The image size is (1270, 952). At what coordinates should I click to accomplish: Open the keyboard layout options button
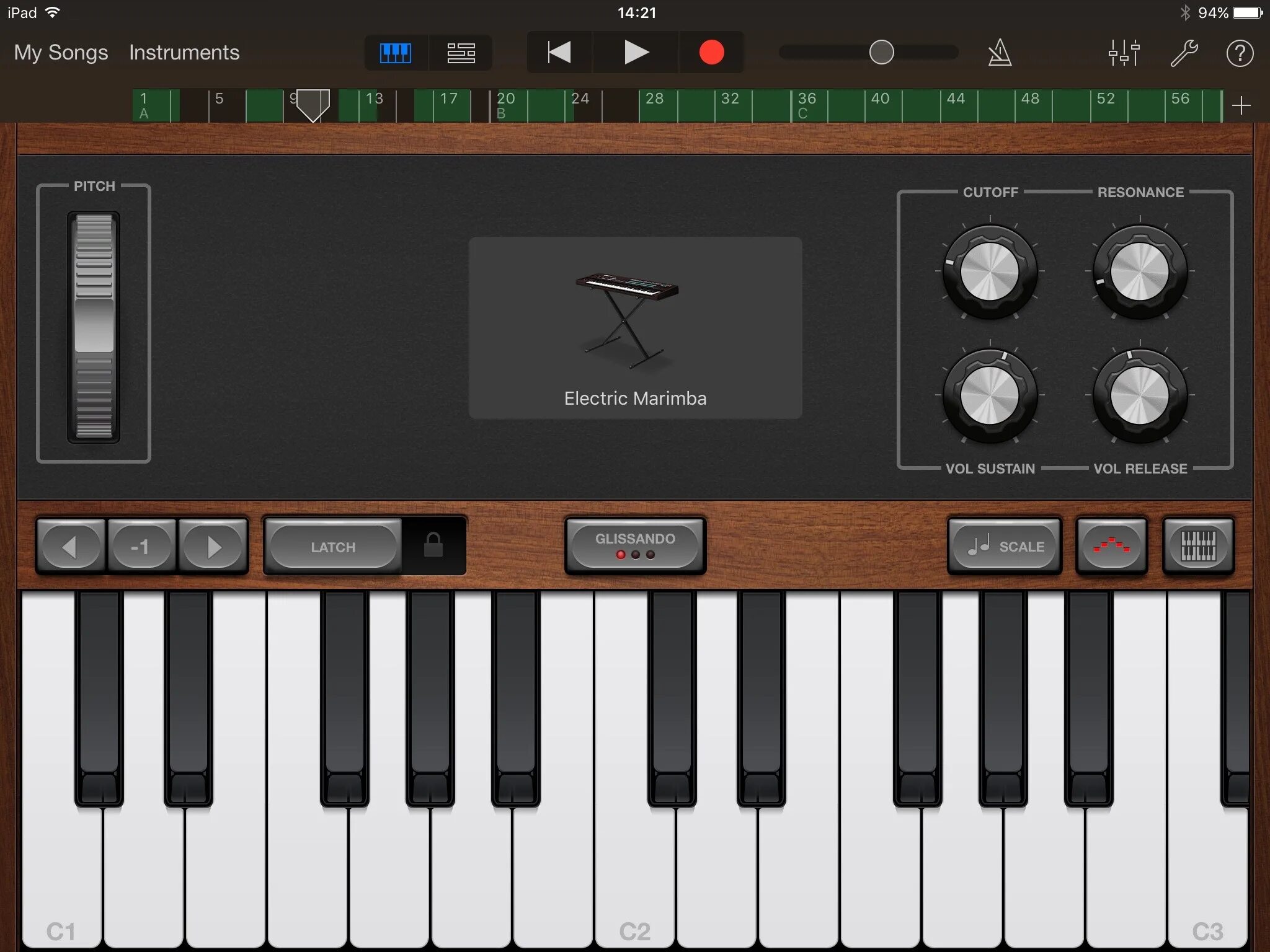pos(1198,546)
